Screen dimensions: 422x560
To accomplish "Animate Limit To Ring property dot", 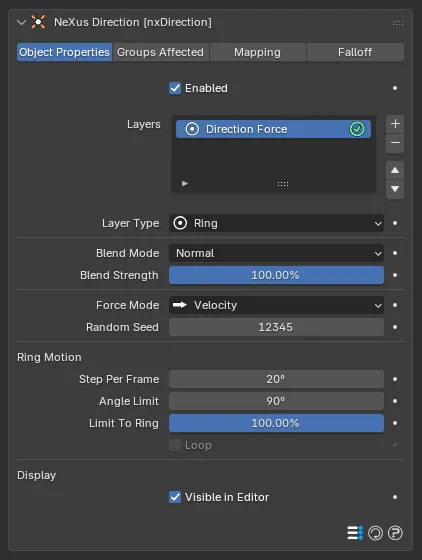I will (395, 423).
